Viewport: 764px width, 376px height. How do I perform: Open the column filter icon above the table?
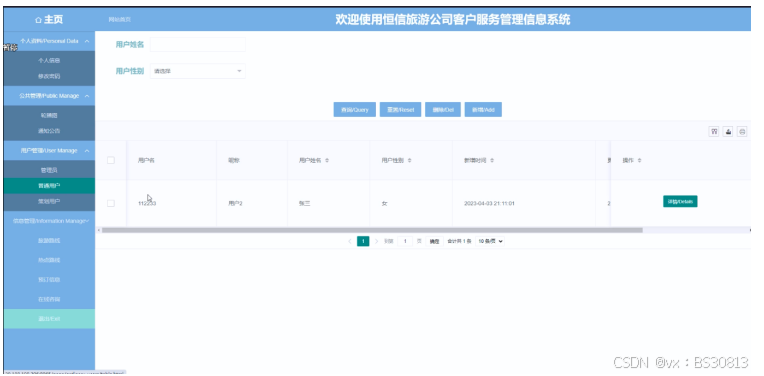pos(714,132)
